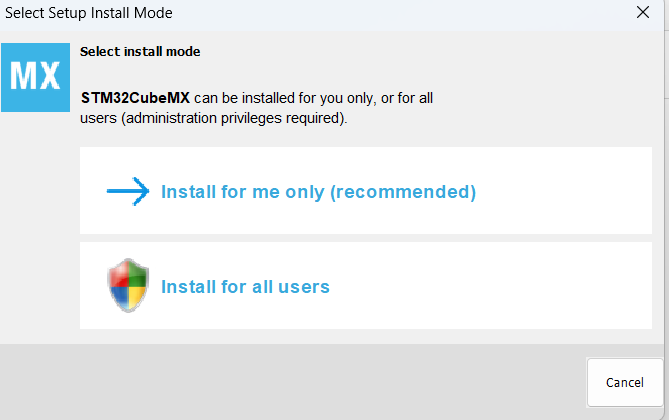Click the blue arrow icon

tap(128, 192)
